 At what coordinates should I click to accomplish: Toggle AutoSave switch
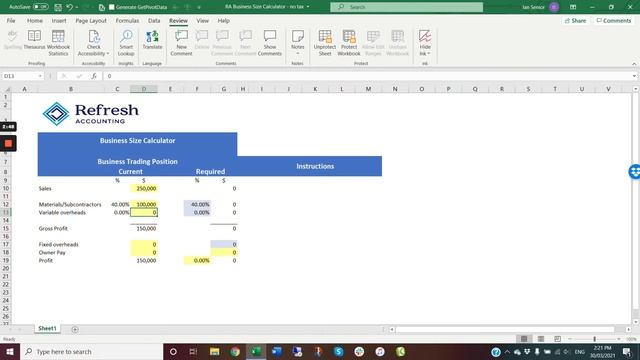coord(40,7)
